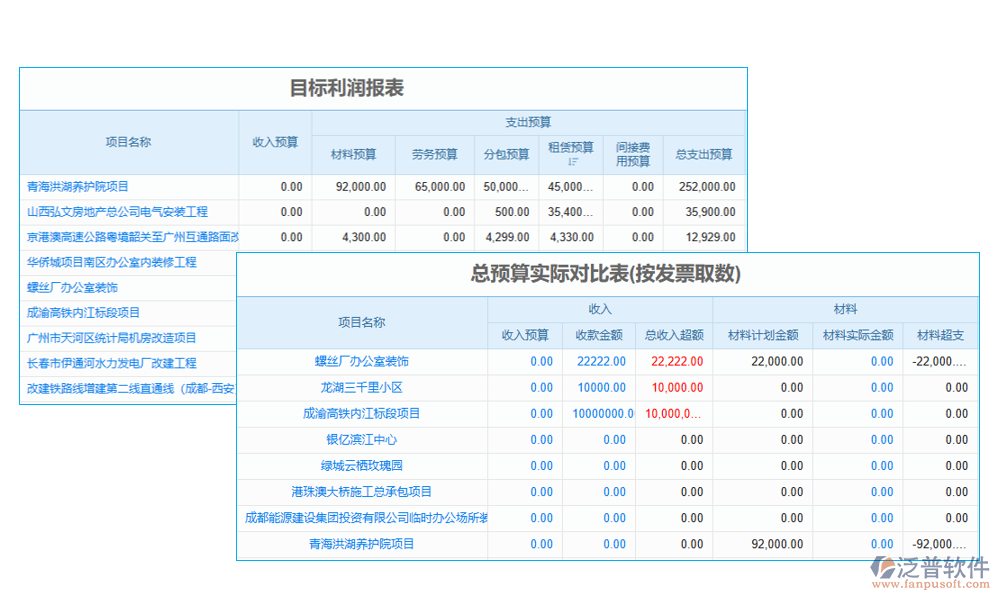Screen dimensions: 1000x600
Task: Click the 总支出预算 column header
Action: click(703, 154)
